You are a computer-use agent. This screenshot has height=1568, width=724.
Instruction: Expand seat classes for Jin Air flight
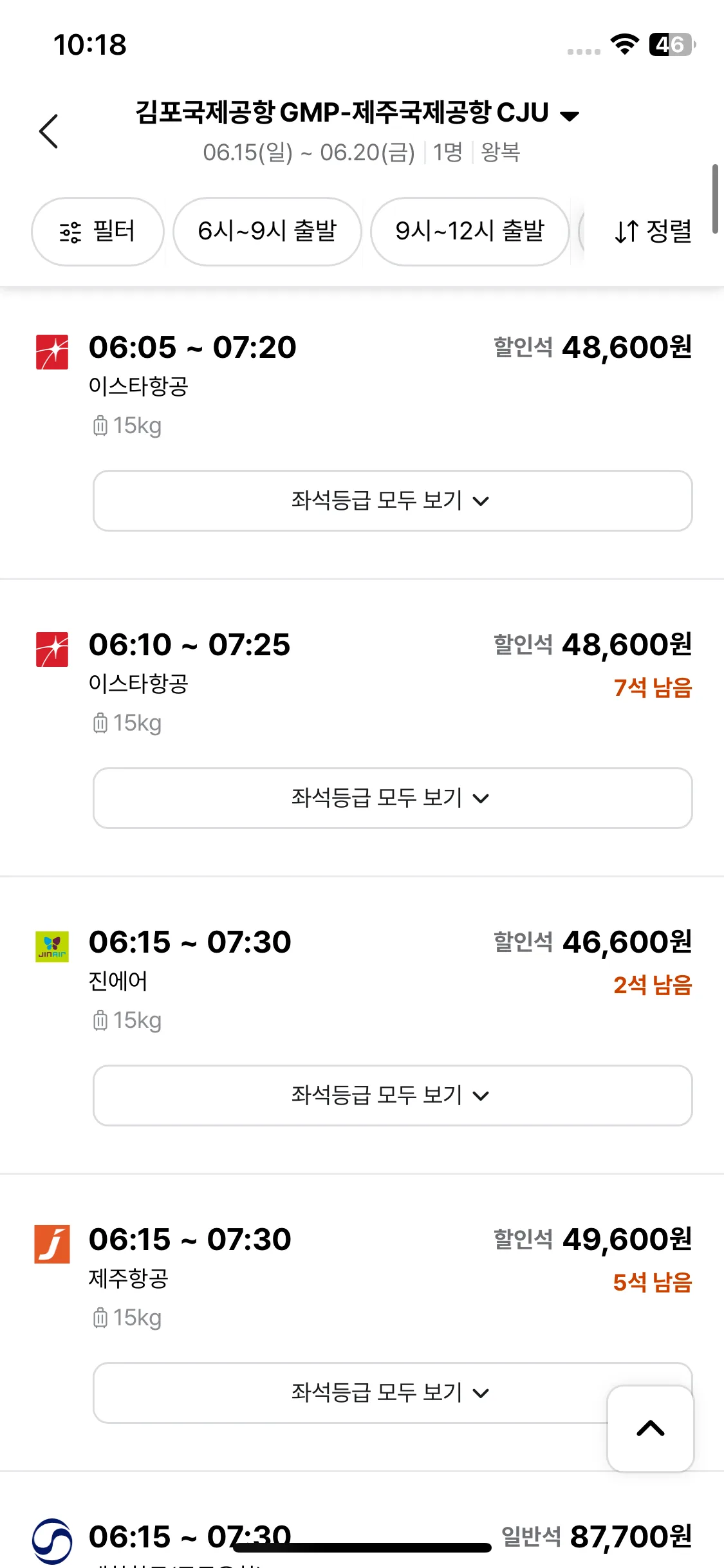(x=393, y=1096)
